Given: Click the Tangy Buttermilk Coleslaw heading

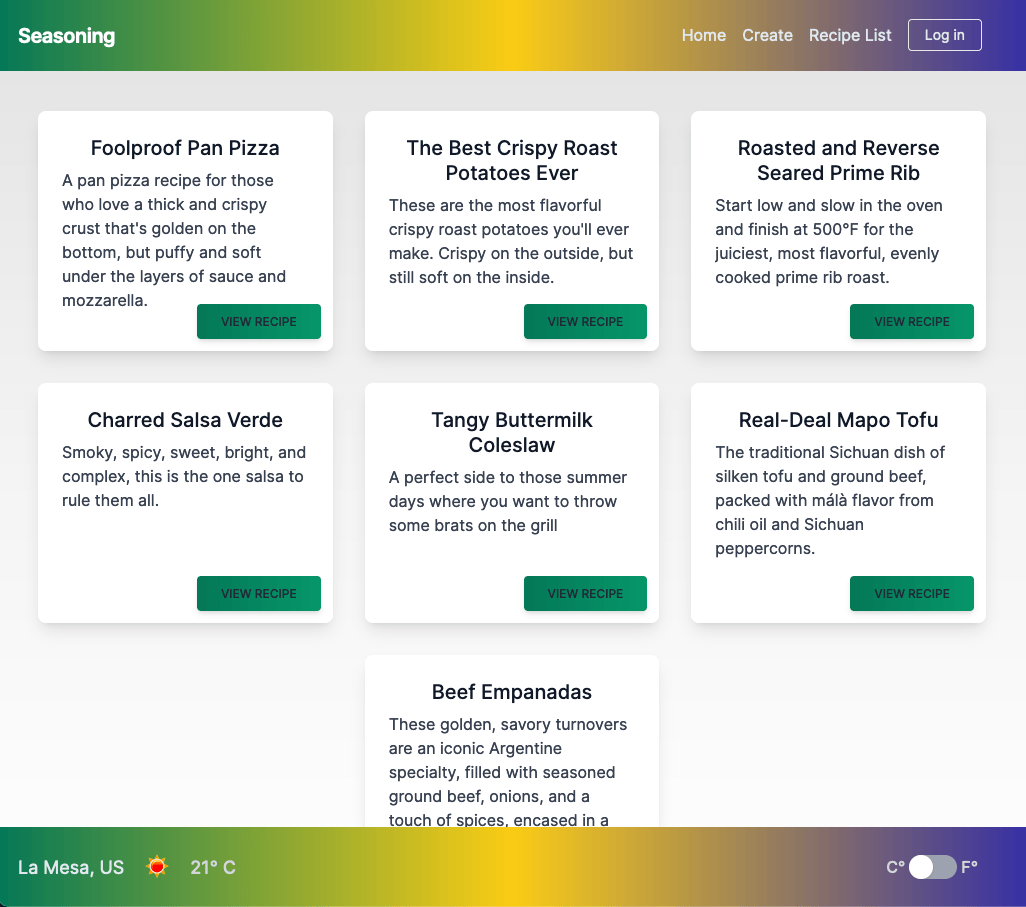Looking at the screenshot, I should 512,432.
